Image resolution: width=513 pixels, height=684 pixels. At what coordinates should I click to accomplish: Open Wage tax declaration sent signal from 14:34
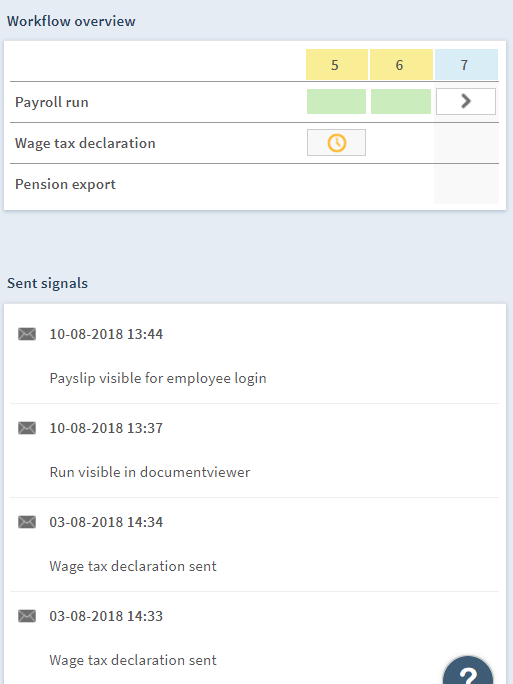click(133, 566)
